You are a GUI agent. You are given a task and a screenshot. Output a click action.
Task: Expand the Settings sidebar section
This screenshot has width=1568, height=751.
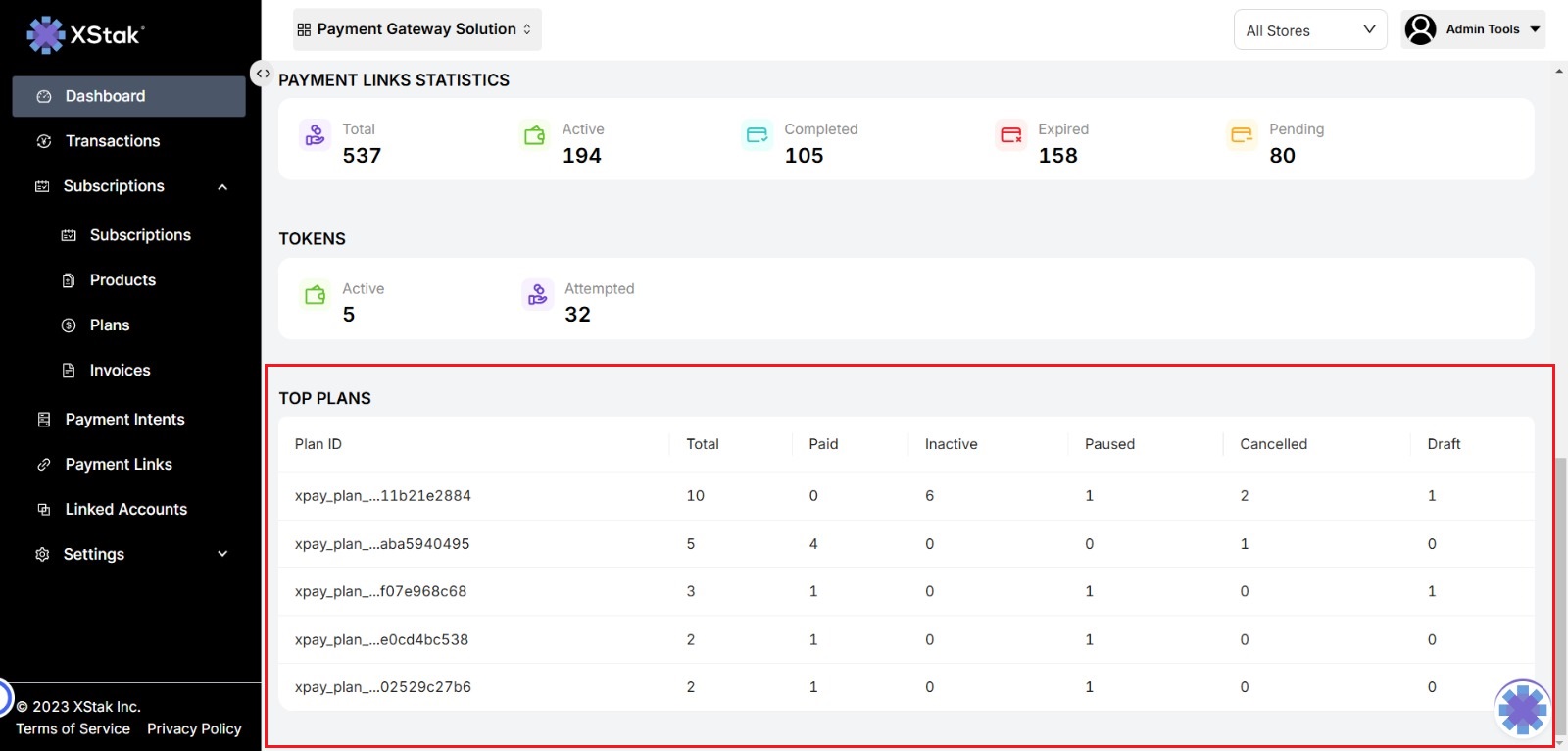click(222, 554)
